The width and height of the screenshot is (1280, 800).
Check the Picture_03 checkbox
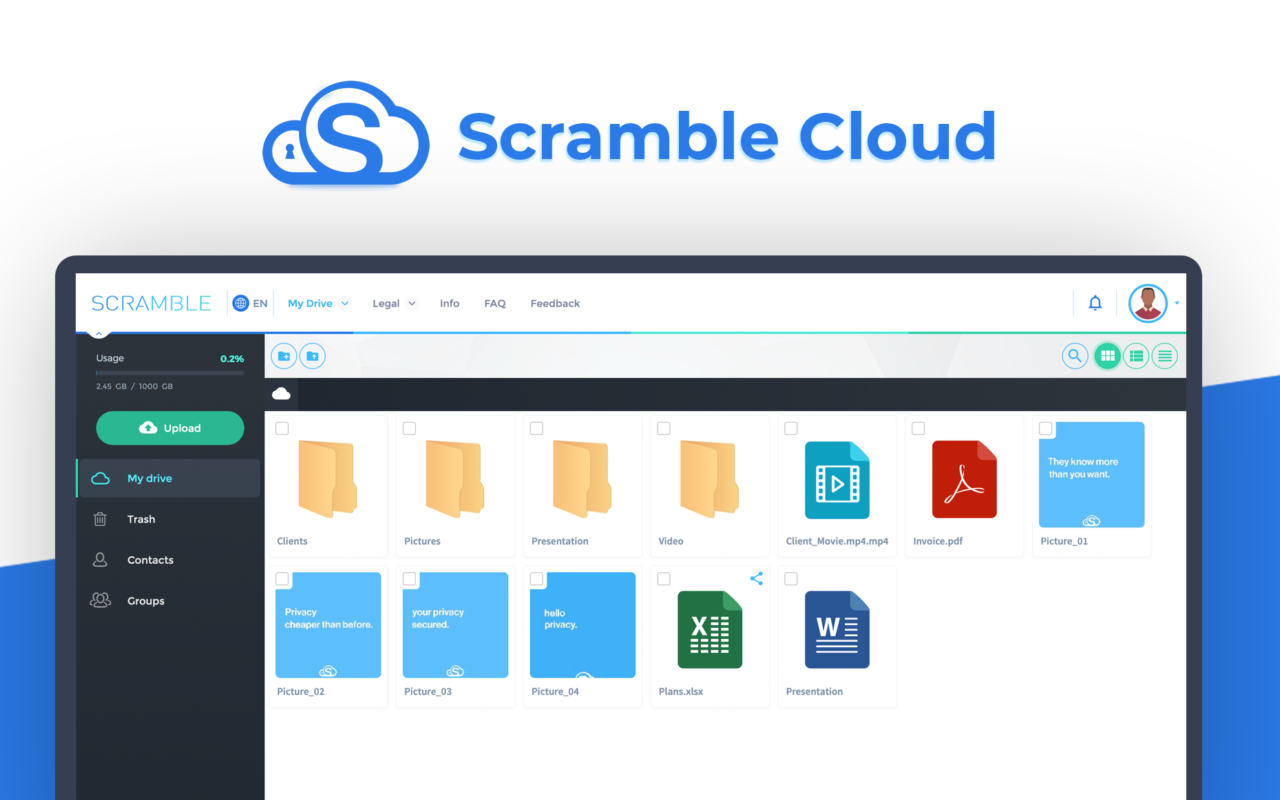click(x=409, y=579)
